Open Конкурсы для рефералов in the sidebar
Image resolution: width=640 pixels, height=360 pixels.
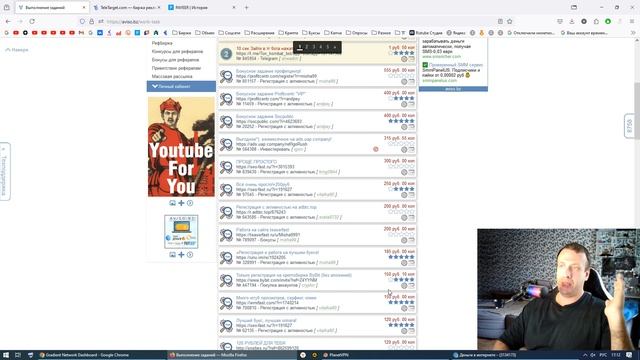(177, 51)
